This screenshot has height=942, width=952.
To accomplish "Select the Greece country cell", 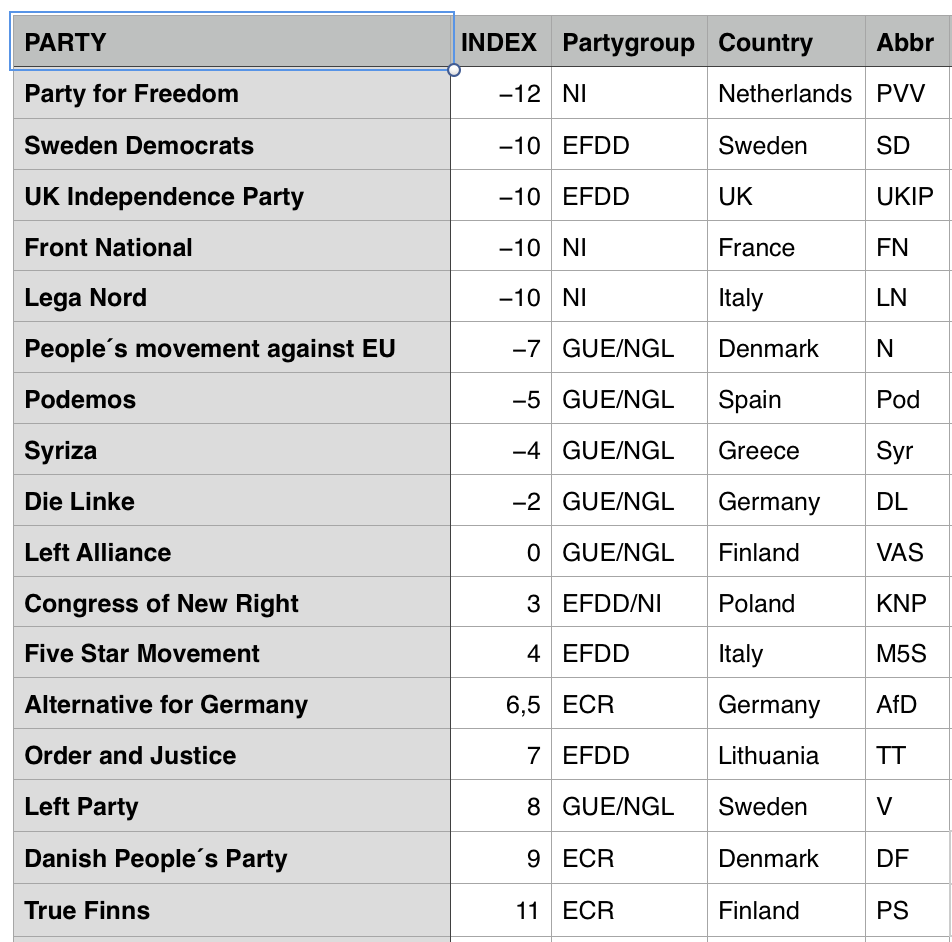I will (786, 451).
